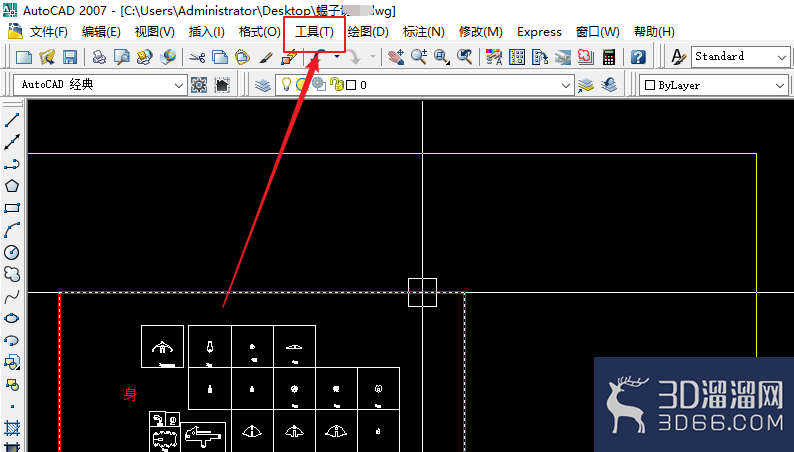Screen dimensions: 794x452
Task: Expand the Standard text style dropdown
Action: coord(782,57)
